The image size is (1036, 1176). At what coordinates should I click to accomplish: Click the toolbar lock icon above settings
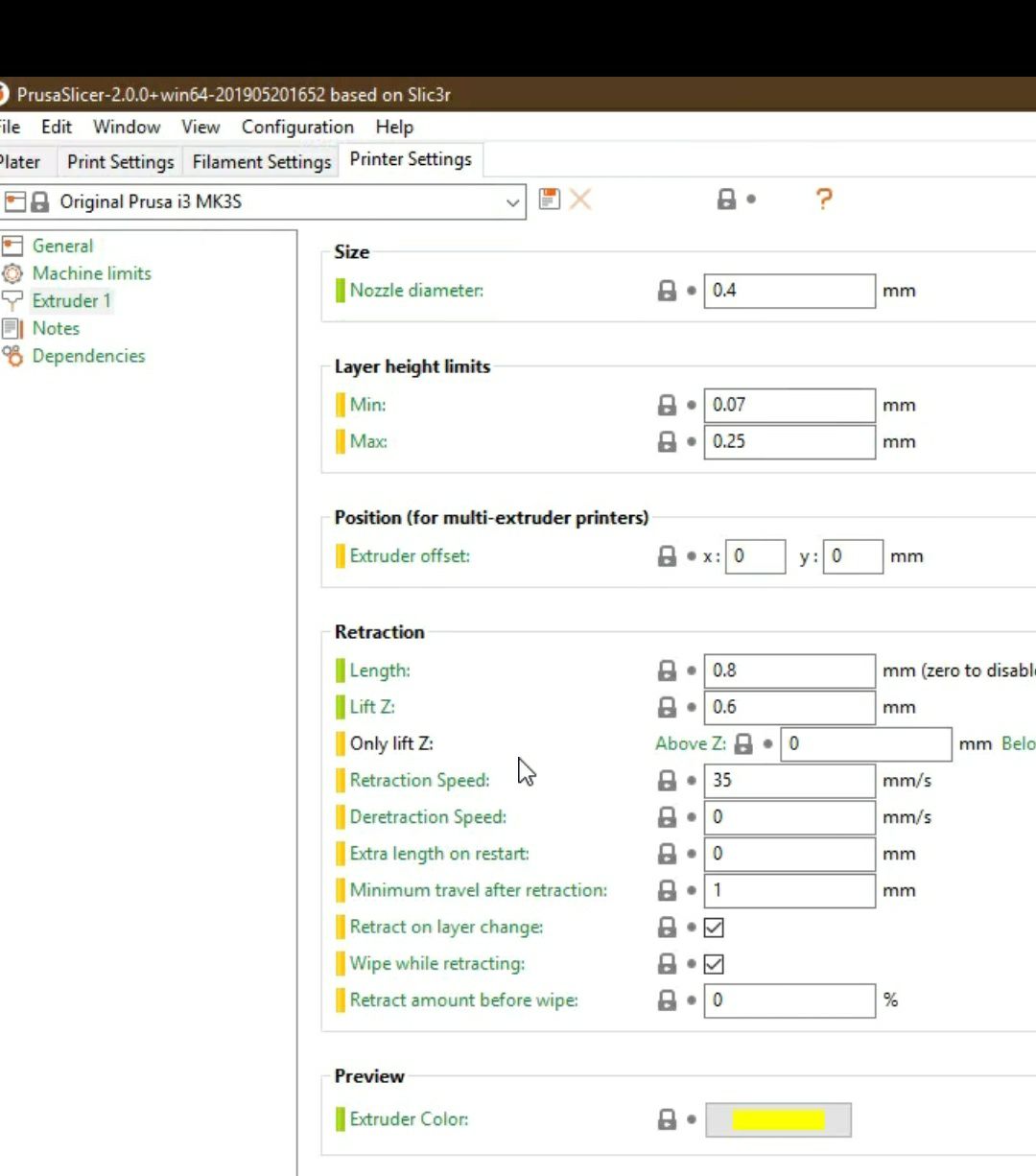(x=726, y=199)
